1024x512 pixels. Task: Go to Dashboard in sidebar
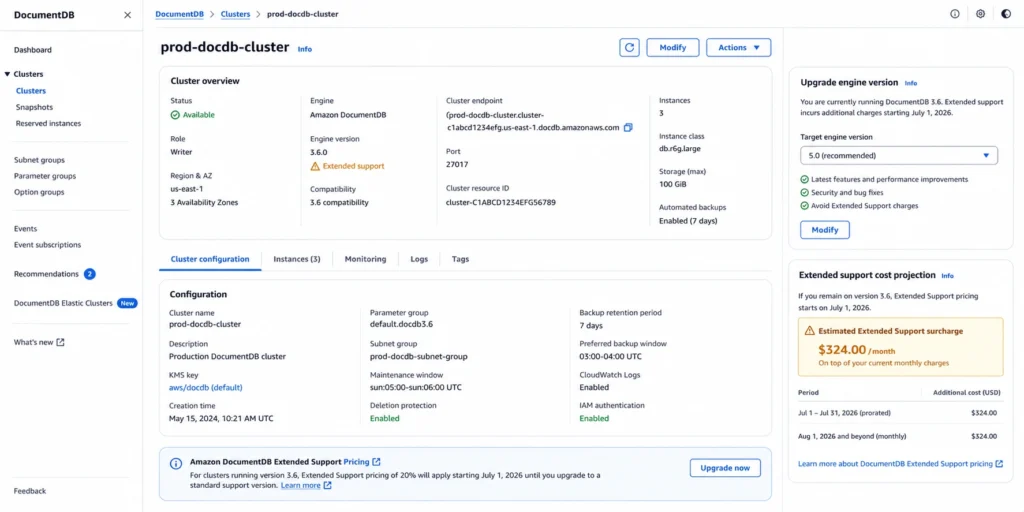[33, 50]
